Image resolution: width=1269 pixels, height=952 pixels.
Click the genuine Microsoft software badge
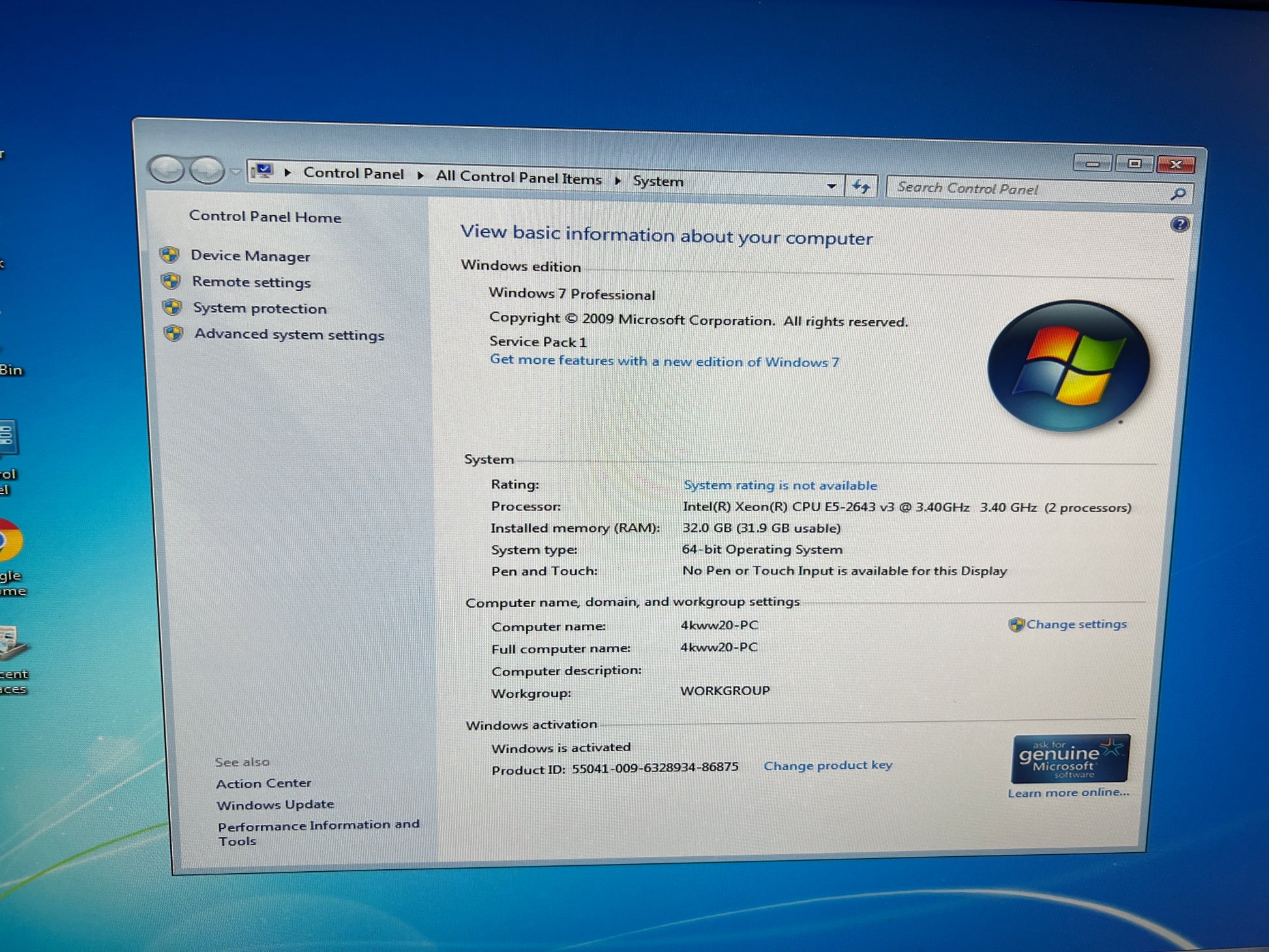click(x=1069, y=758)
